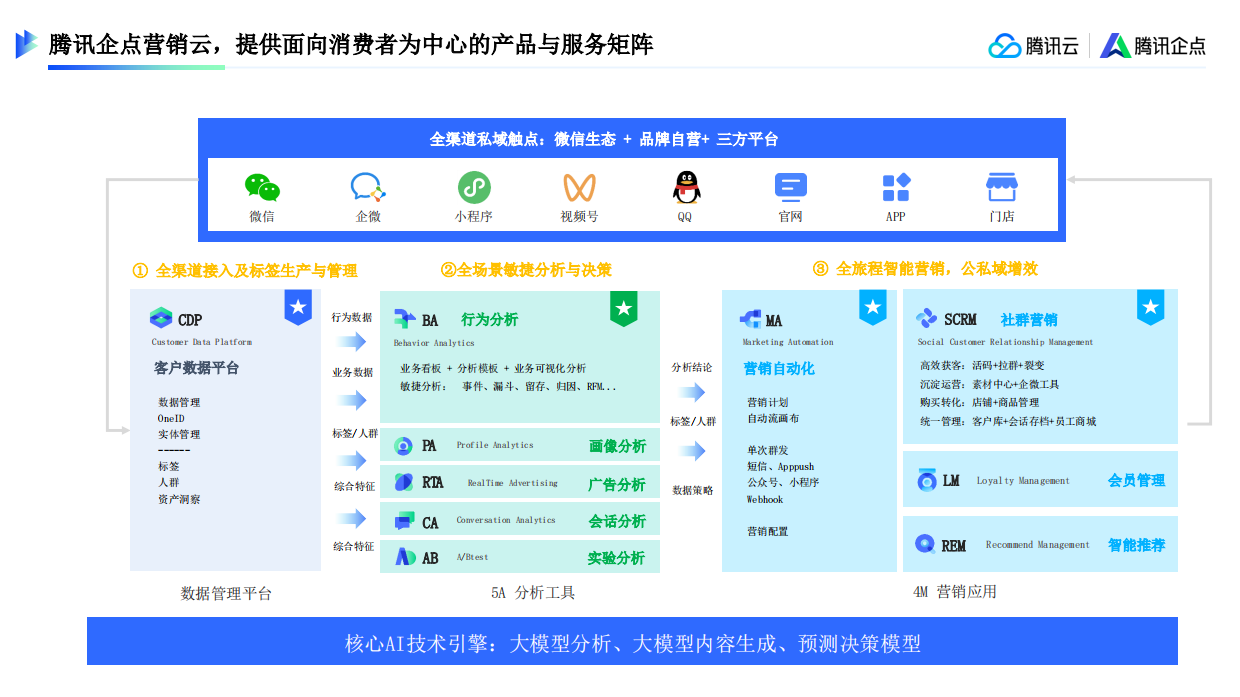Image resolution: width=1240 pixels, height=697 pixels.
Task: Click the 腾讯企点 logo at top right
Action: click(1153, 46)
